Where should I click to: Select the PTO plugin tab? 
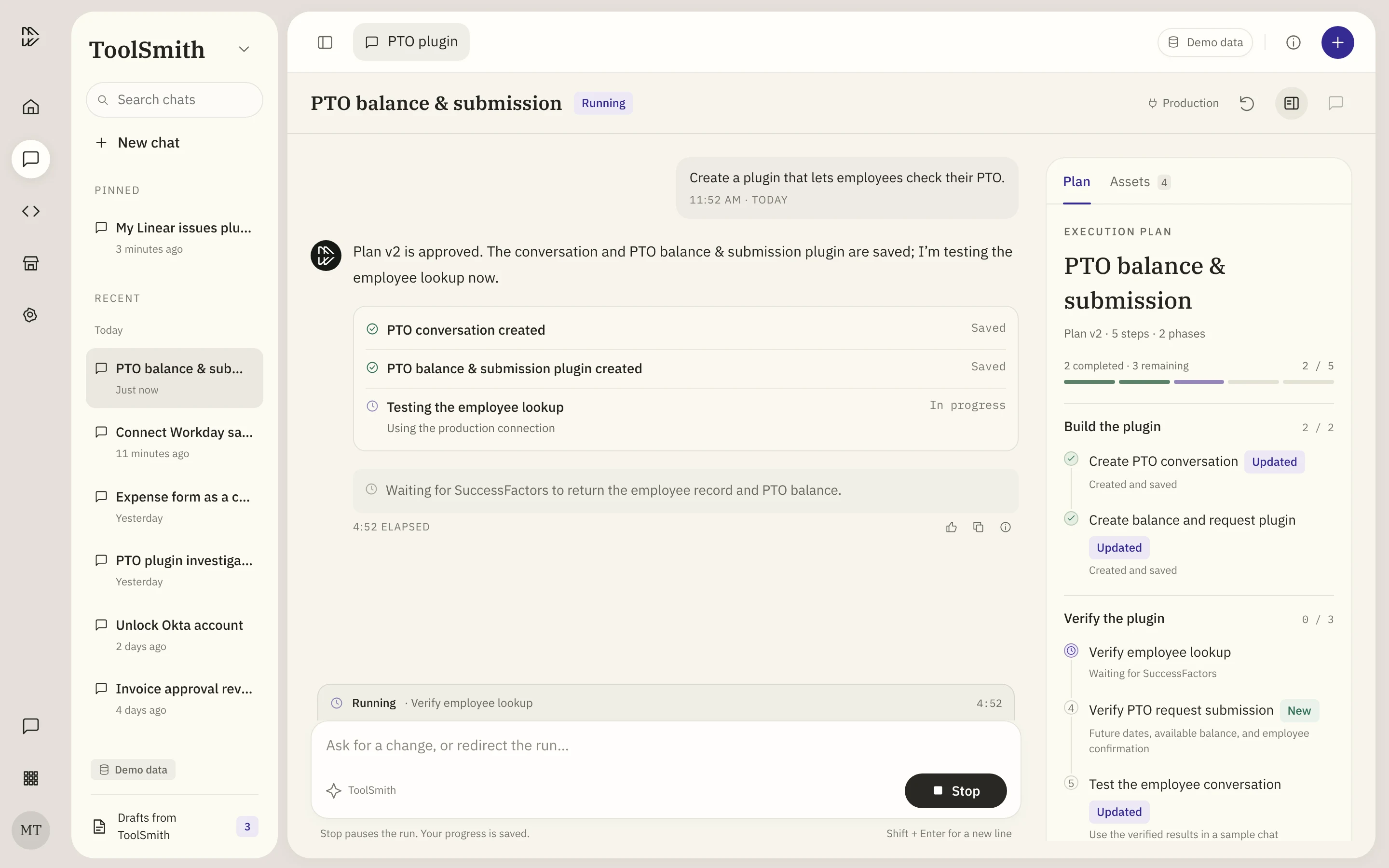coord(411,42)
